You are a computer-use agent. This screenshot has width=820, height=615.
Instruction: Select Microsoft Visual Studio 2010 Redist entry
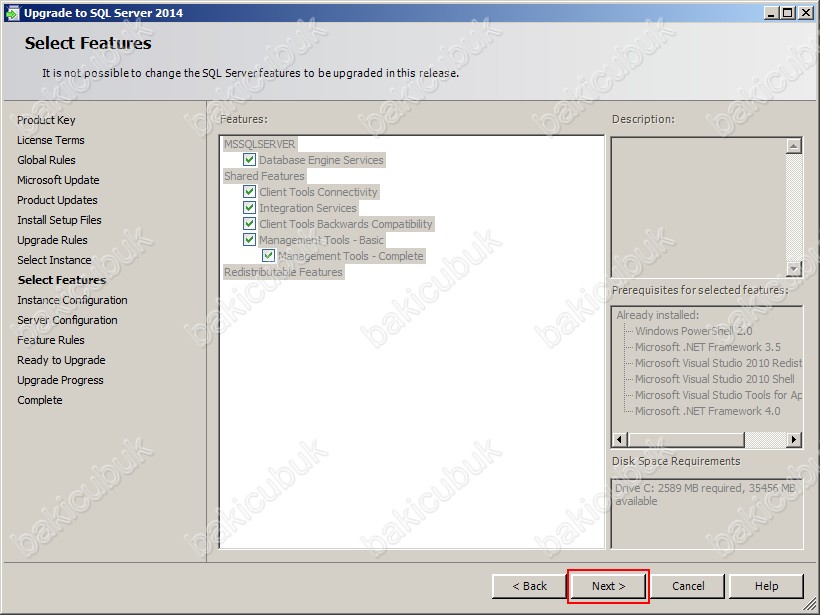coord(718,363)
